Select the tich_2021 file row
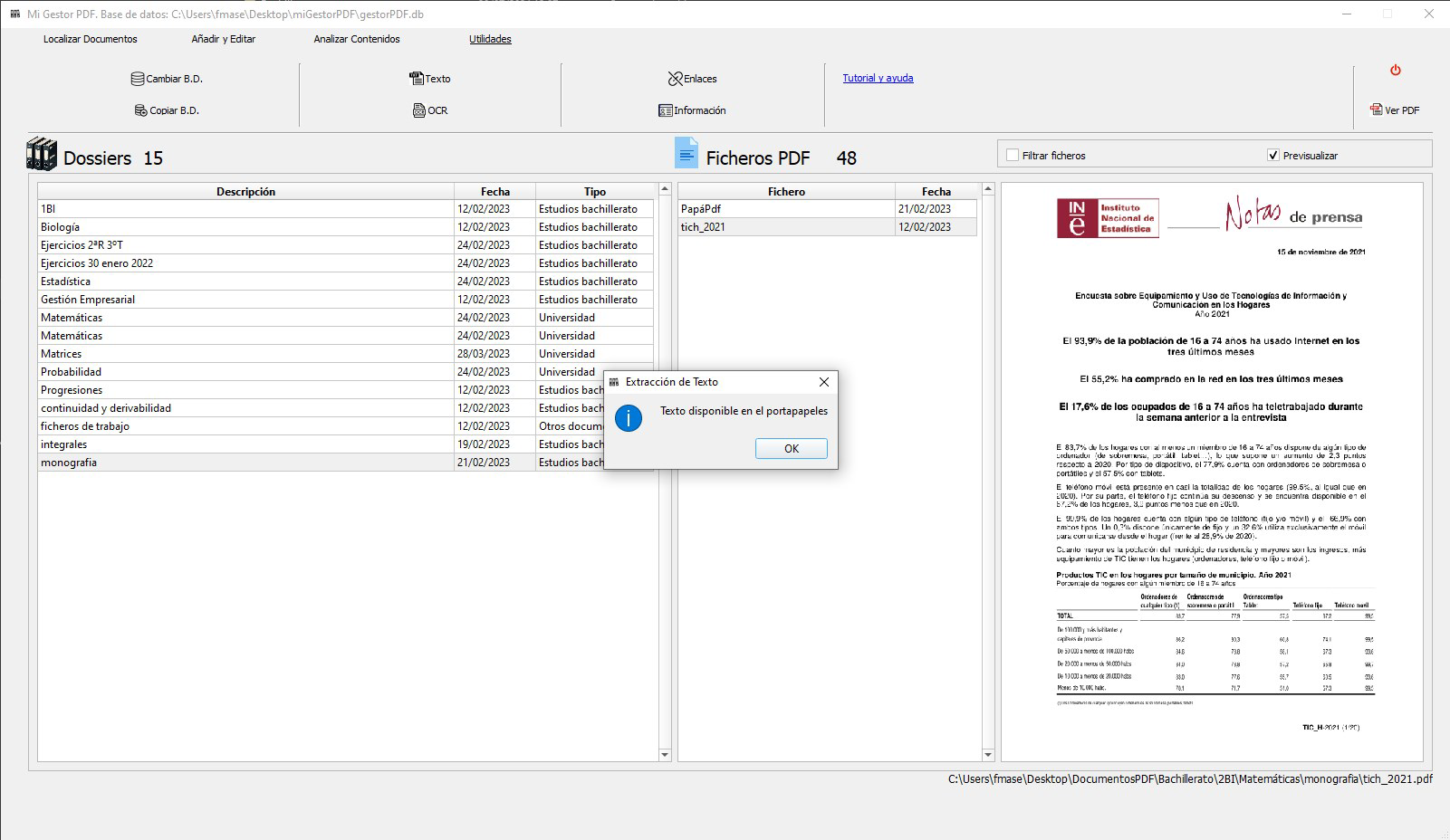1450x840 pixels. click(x=828, y=227)
